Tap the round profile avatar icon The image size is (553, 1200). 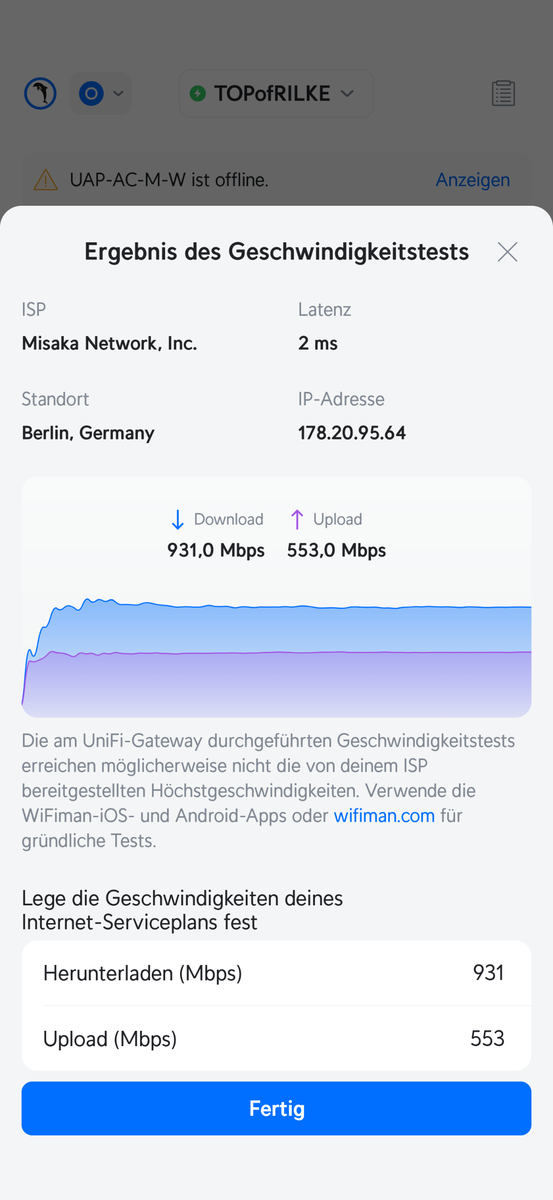[x=40, y=94]
